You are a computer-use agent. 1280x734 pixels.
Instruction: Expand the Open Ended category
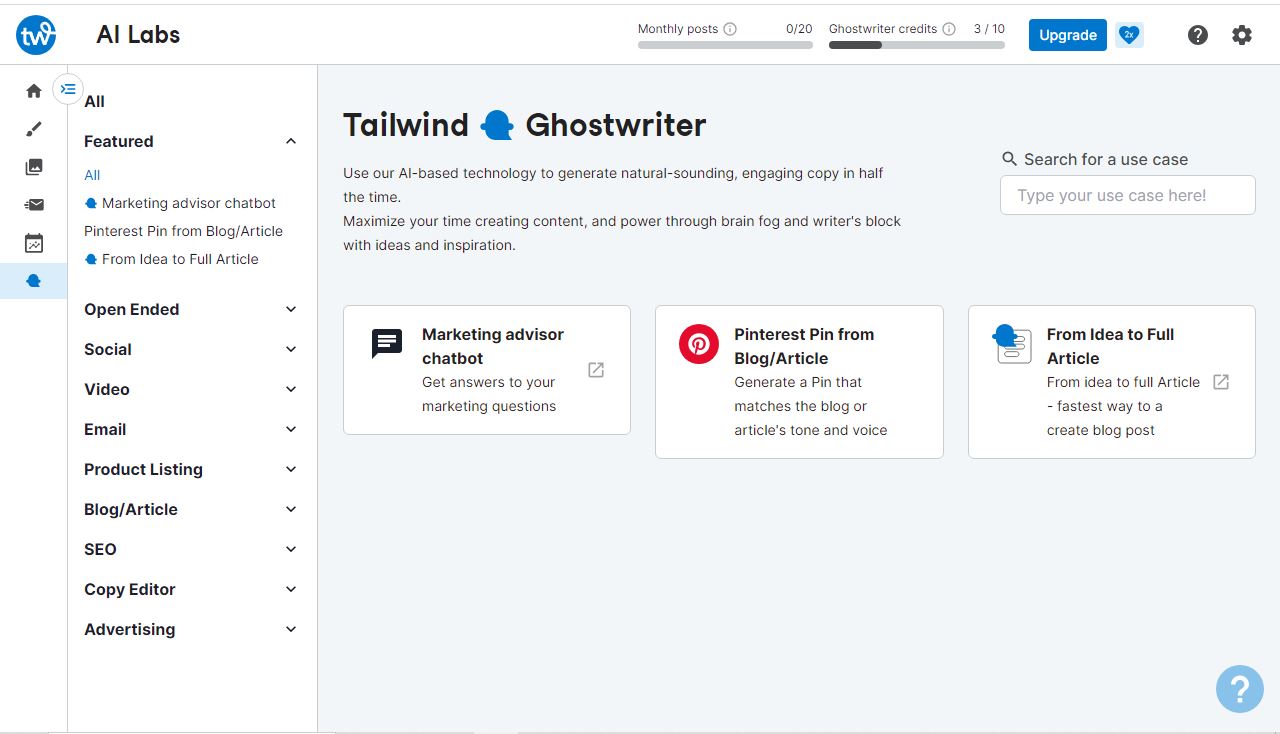pyautogui.click(x=291, y=309)
